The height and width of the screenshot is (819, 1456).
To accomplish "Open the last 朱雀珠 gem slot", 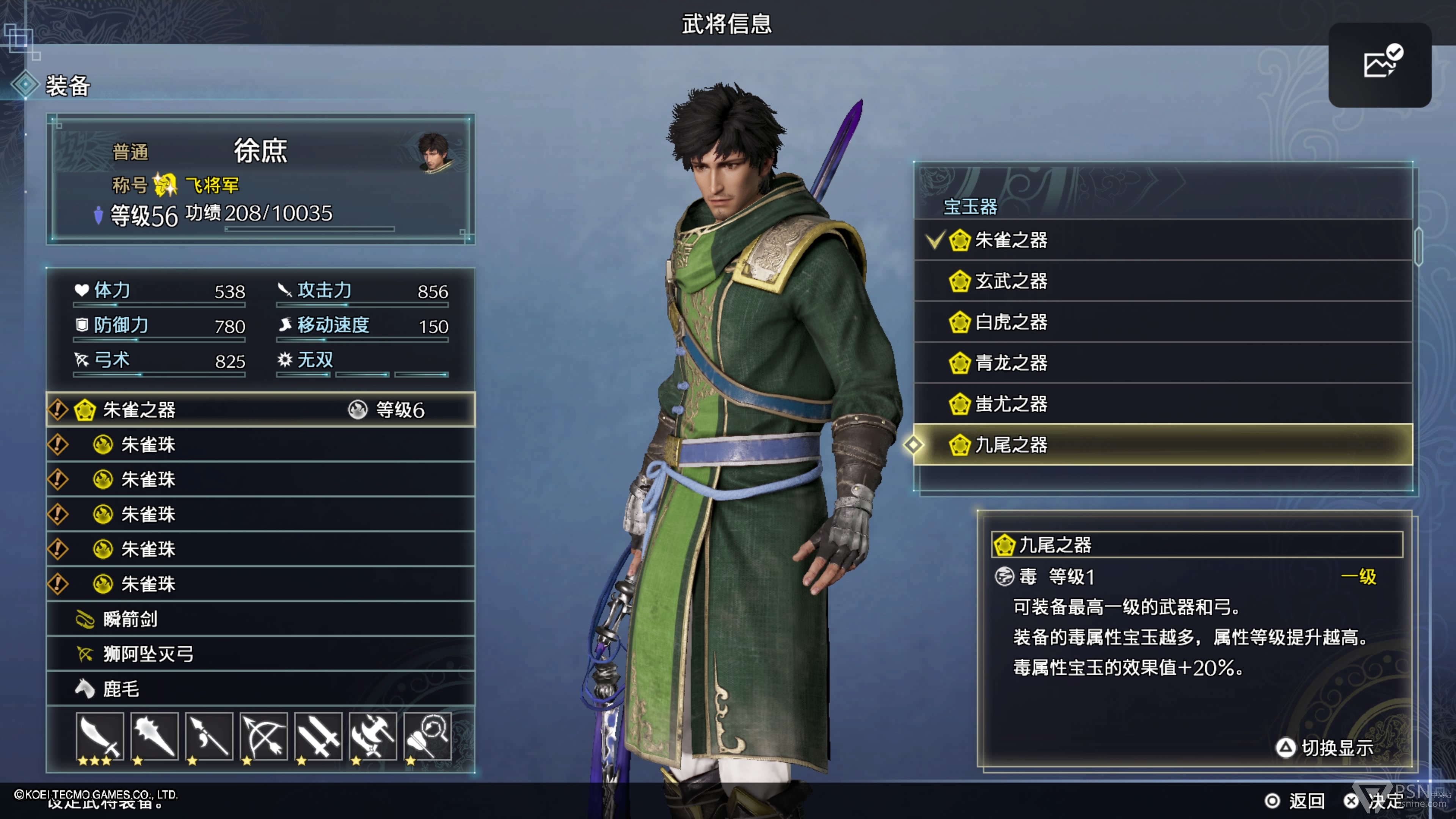I will coord(260,584).
